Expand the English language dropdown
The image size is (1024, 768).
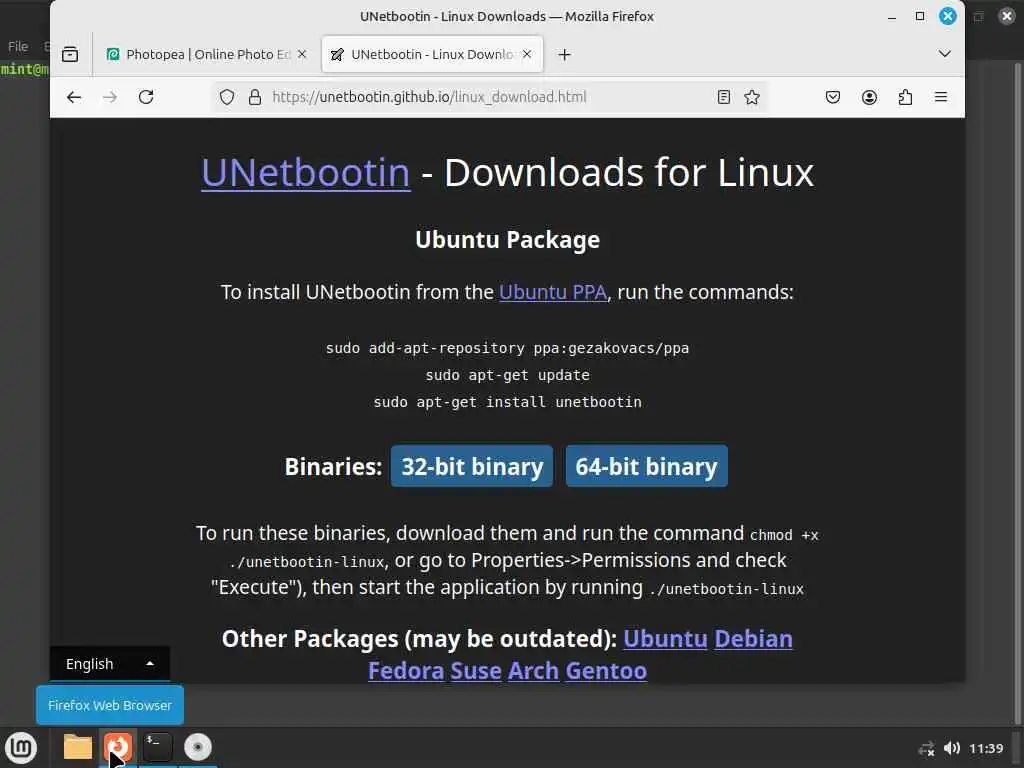click(x=110, y=664)
